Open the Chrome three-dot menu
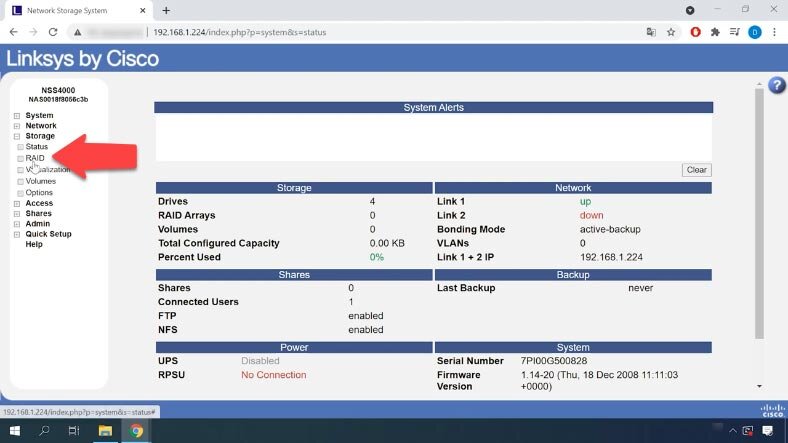This screenshot has height=443, width=788. coord(774,32)
